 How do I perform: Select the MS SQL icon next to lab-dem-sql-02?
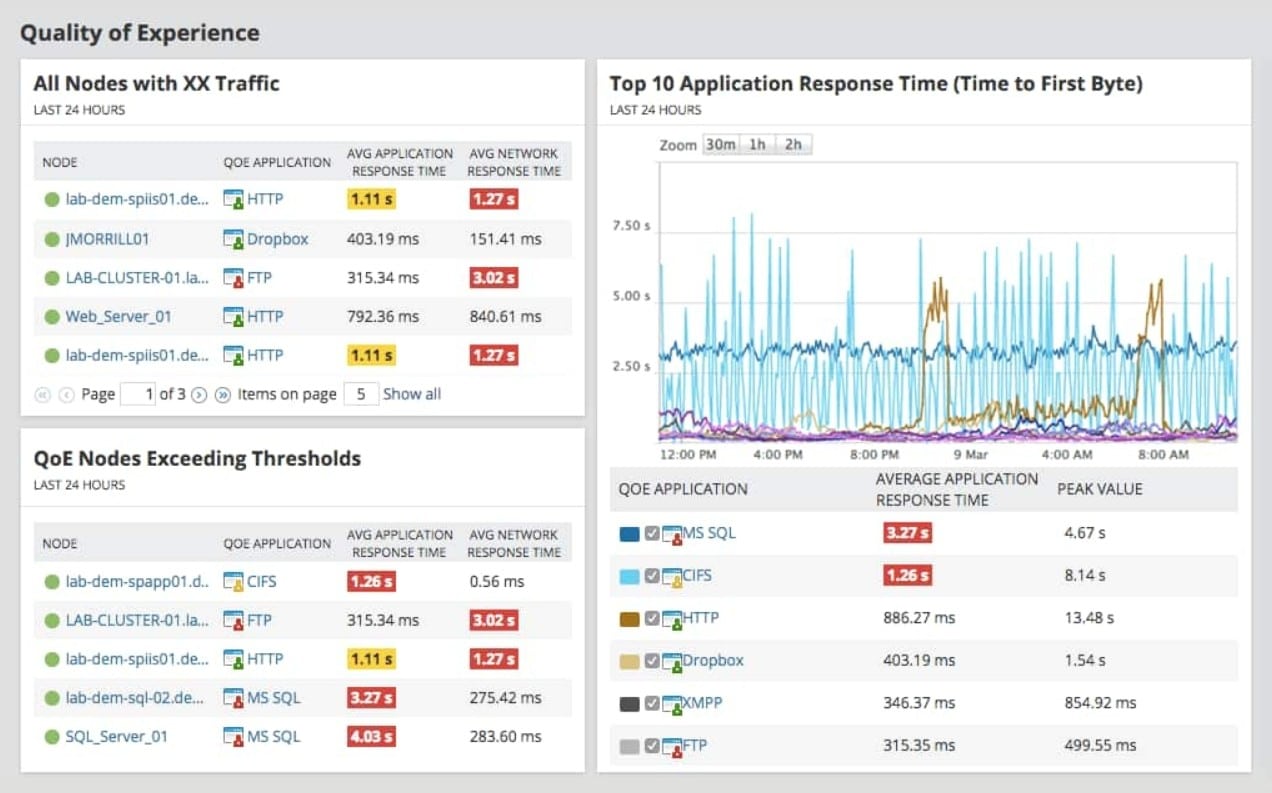235,697
